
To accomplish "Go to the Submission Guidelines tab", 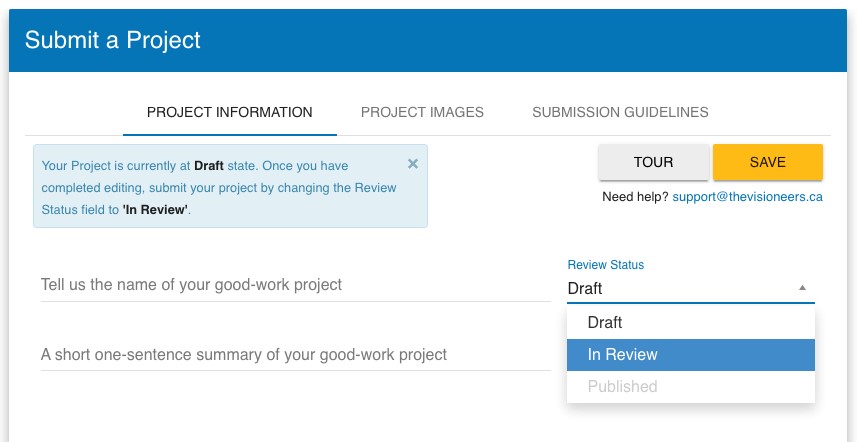I will [x=620, y=112].
